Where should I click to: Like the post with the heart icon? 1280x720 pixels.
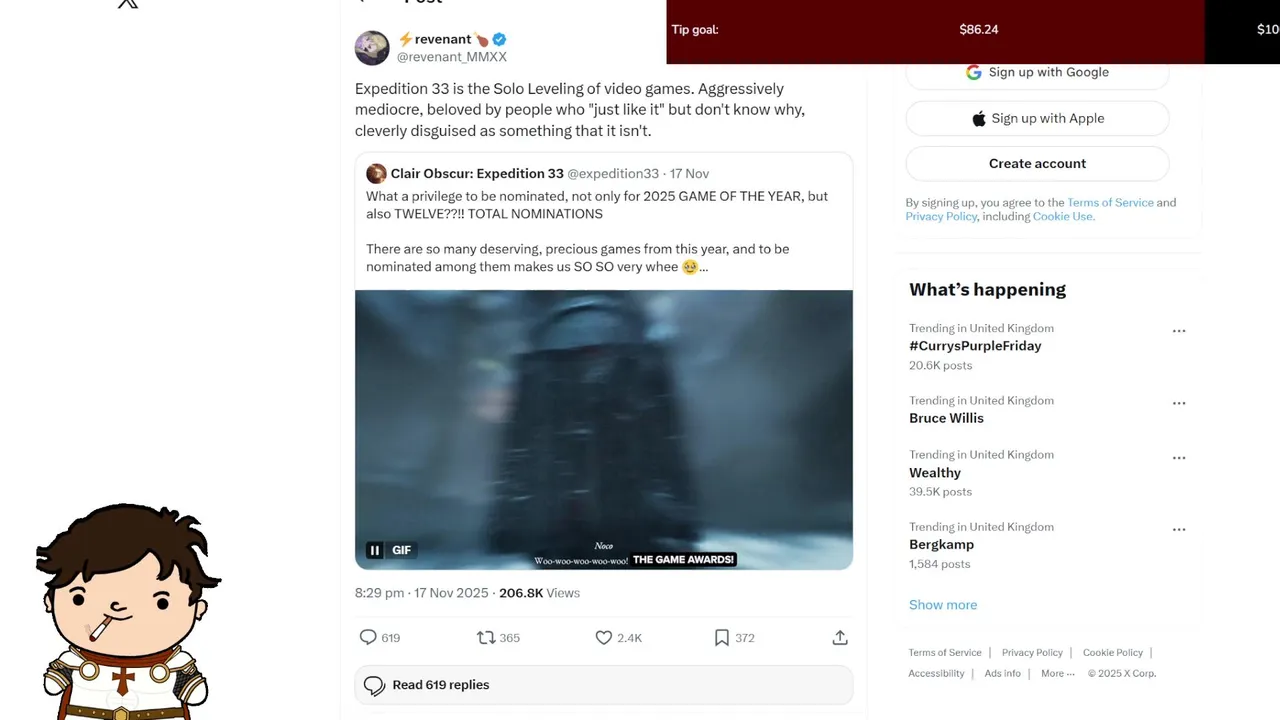[x=603, y=637]
